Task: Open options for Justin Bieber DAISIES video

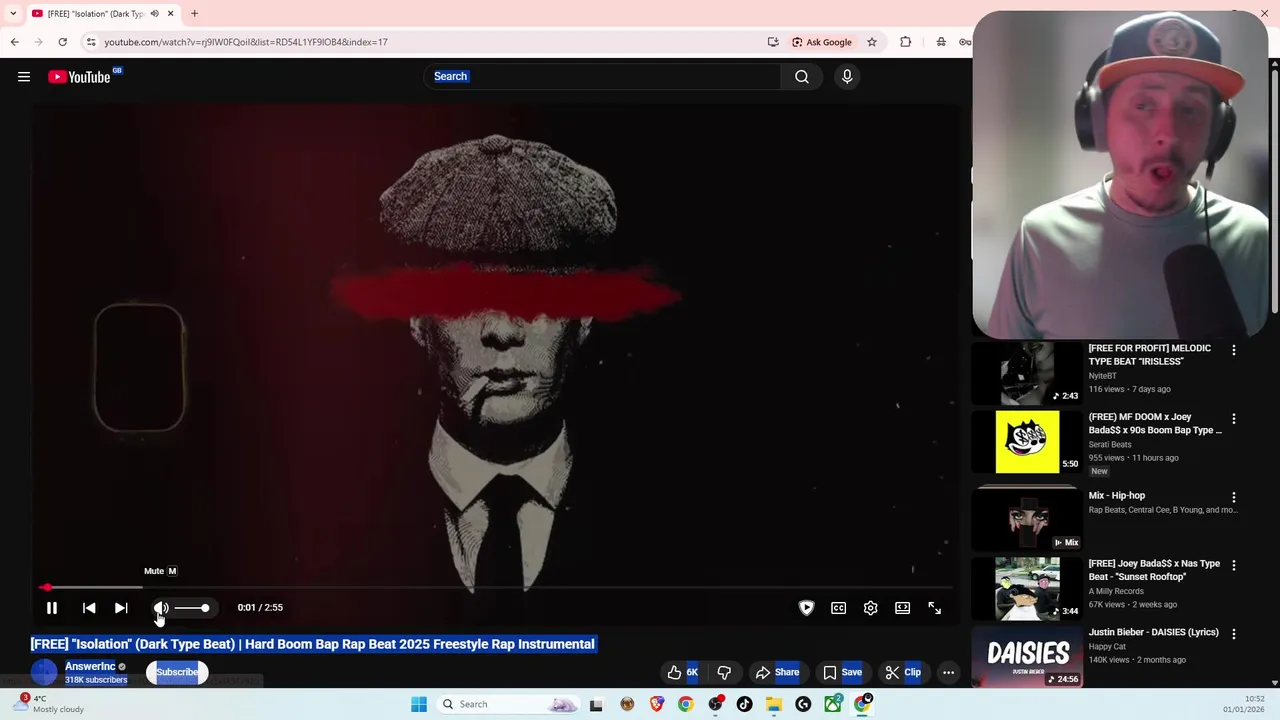Action: click(1234, 634)
